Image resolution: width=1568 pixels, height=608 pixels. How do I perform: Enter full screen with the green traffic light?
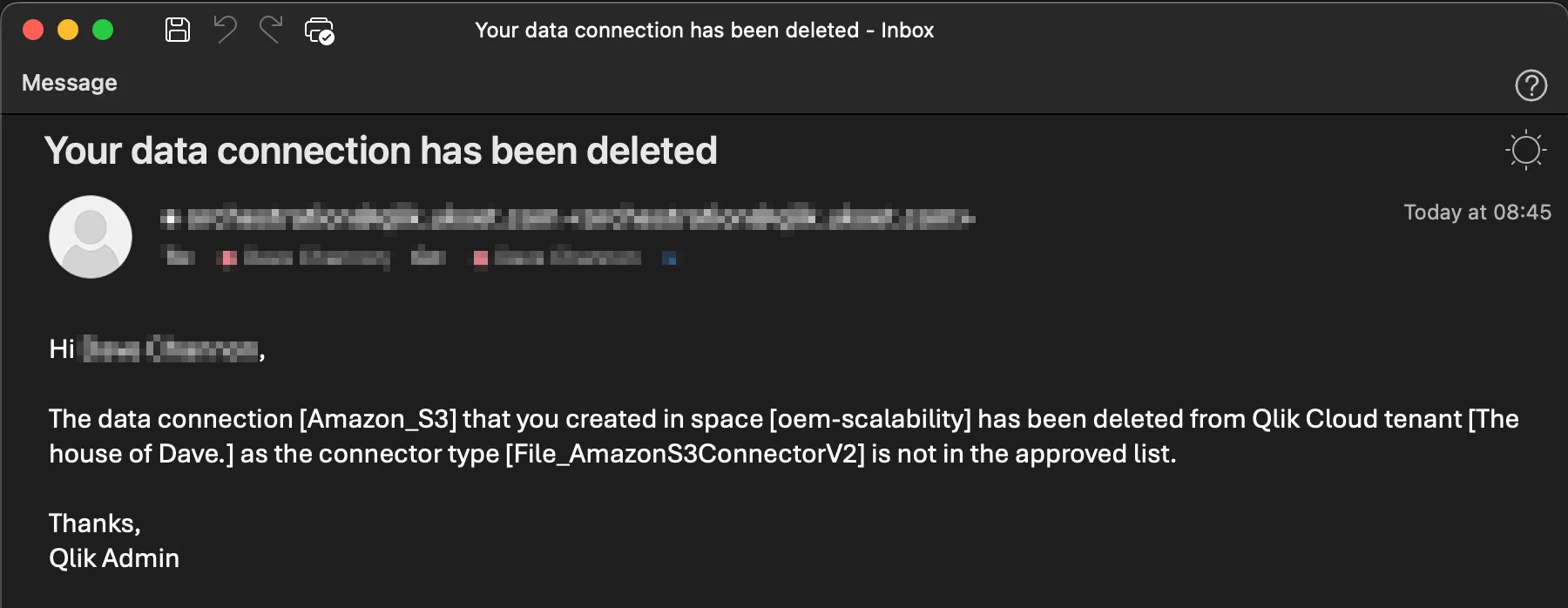(x=104, y=29)
